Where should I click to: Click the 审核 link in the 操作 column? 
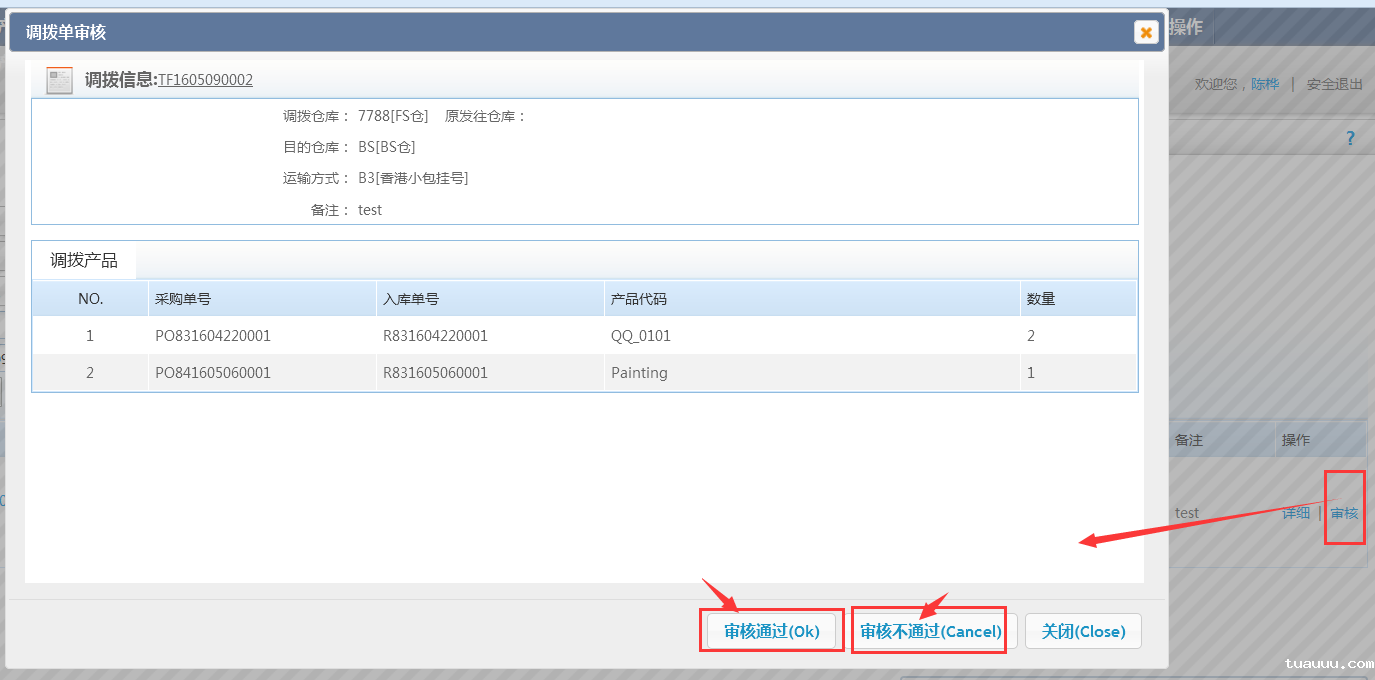click(x=1344, y=513)
